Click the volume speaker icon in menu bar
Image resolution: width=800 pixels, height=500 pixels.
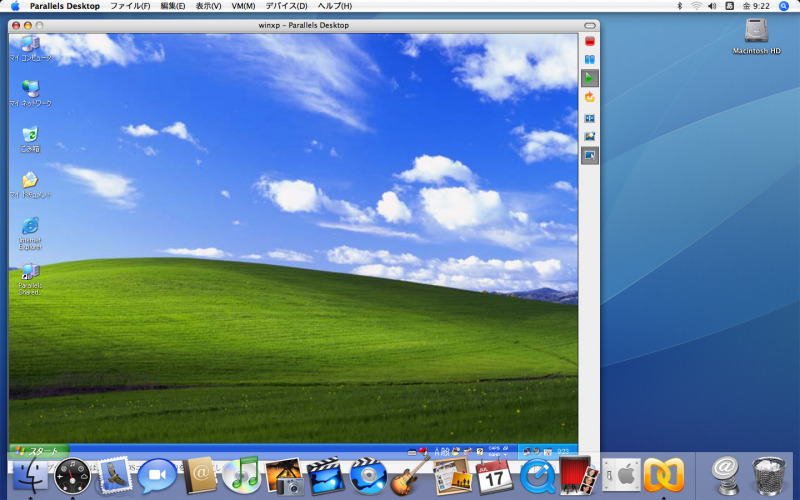click(712, 6)
